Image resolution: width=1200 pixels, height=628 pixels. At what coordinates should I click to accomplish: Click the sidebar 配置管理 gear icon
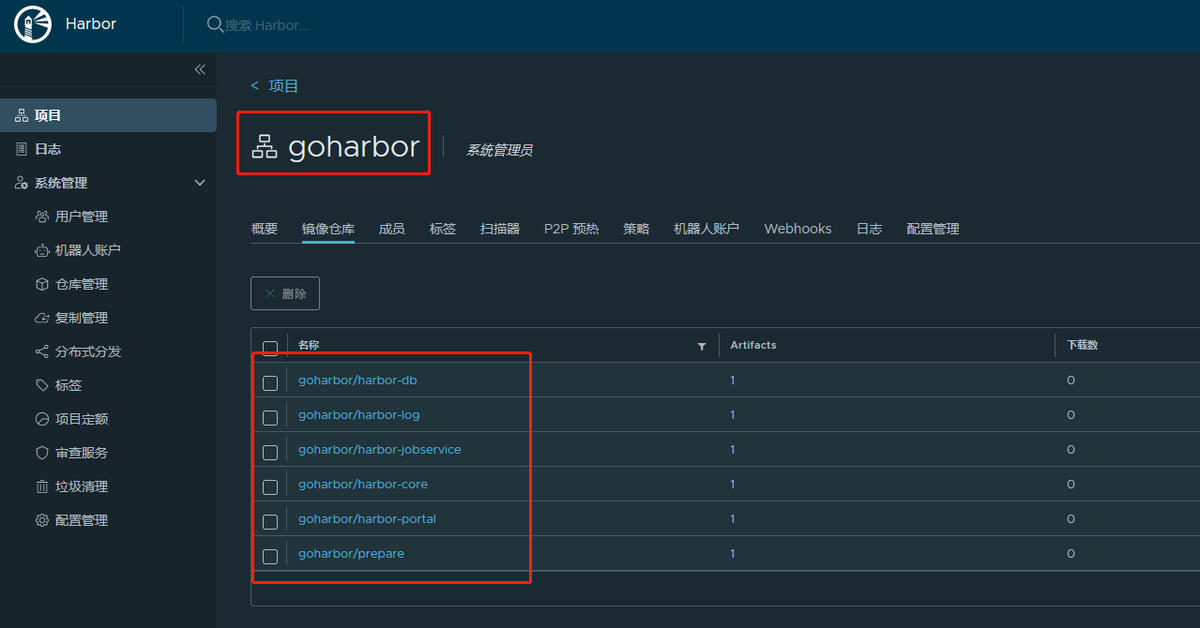tap(42, 520)
